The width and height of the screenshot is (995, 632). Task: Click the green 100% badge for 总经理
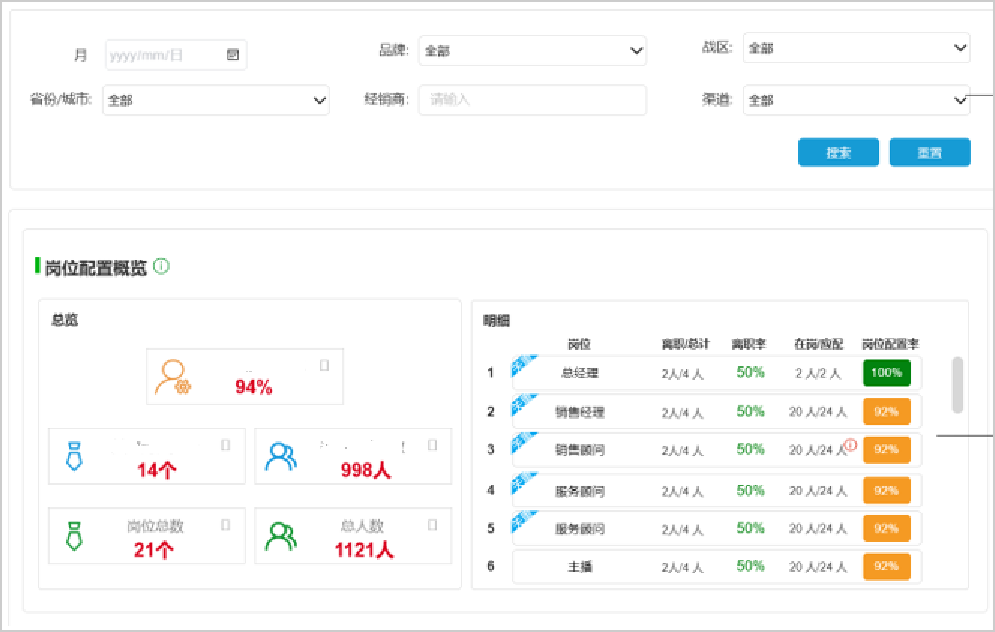[x=886, y=373]
